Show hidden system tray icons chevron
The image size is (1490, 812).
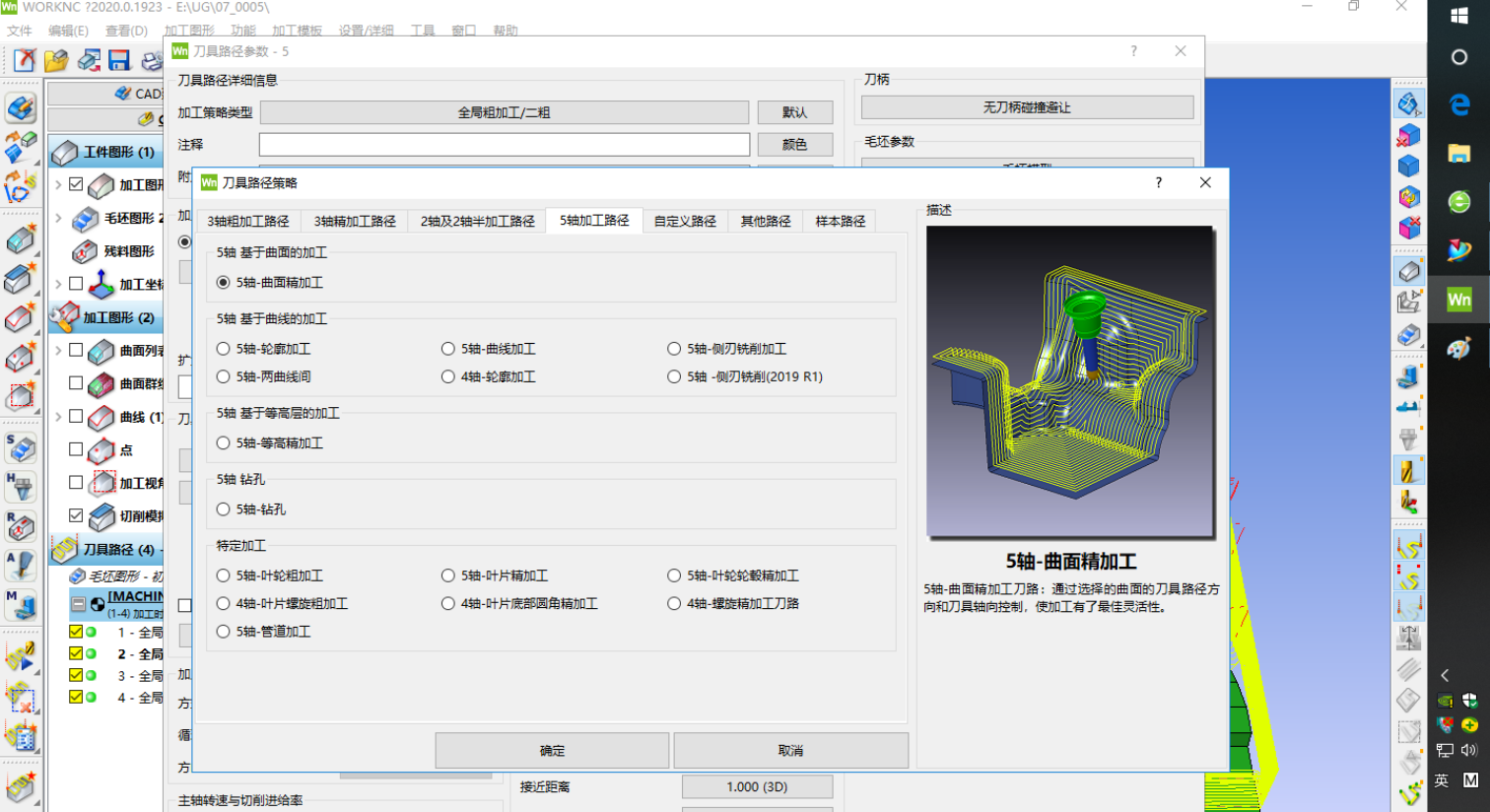point(1445,675)
